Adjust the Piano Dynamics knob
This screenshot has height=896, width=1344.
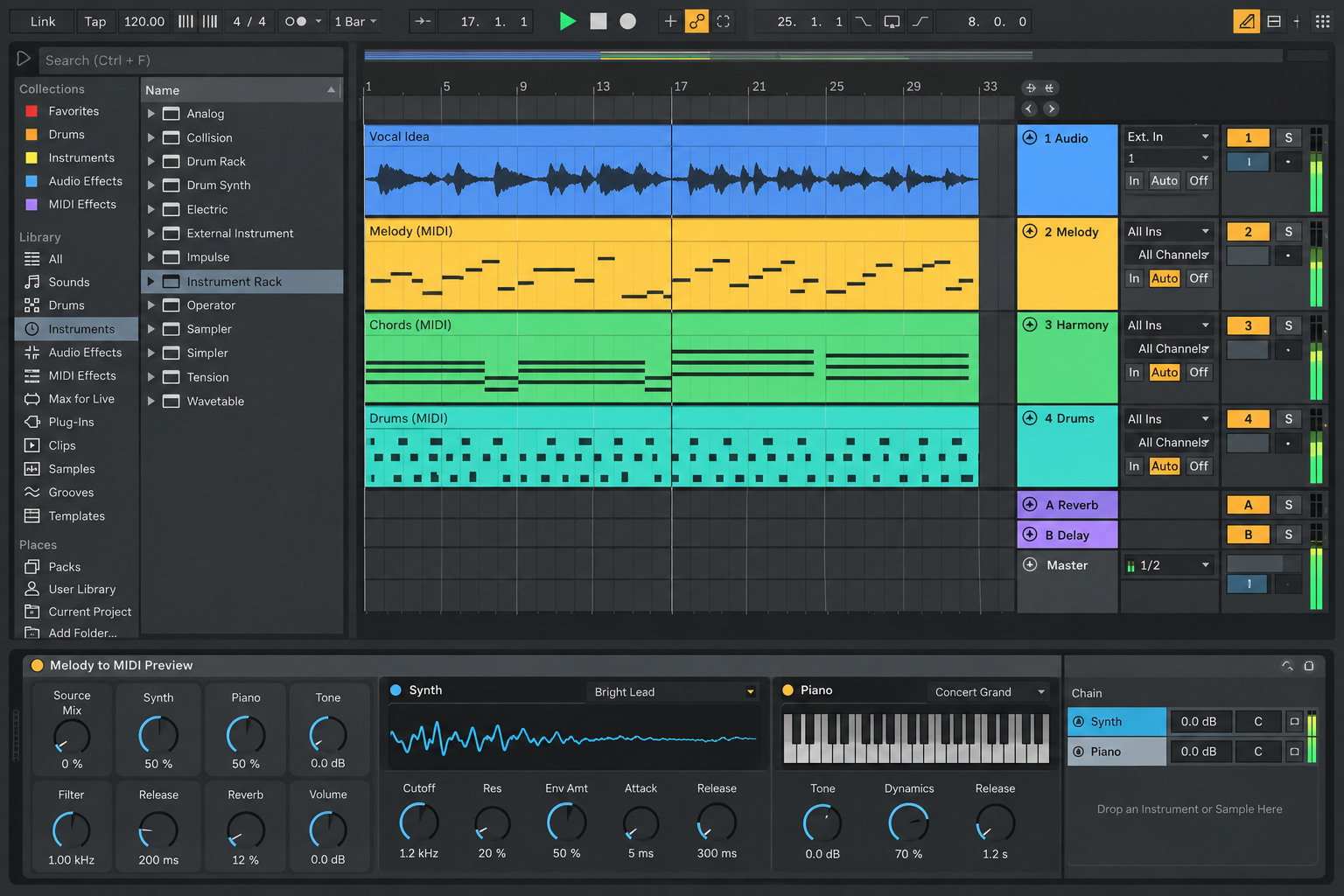coord(909,823)
